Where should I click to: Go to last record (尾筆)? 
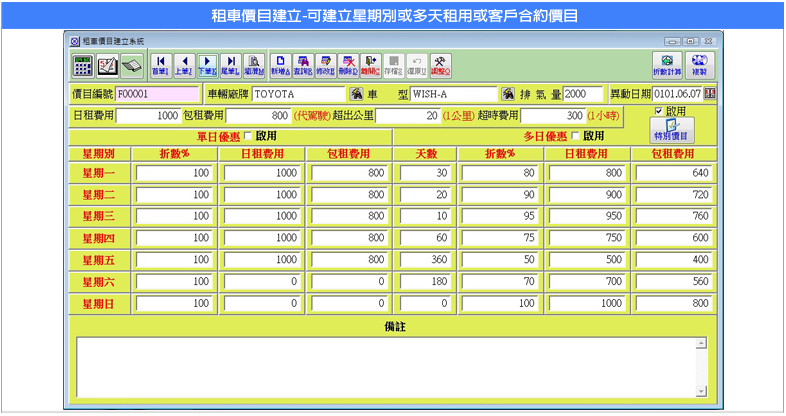230,66
